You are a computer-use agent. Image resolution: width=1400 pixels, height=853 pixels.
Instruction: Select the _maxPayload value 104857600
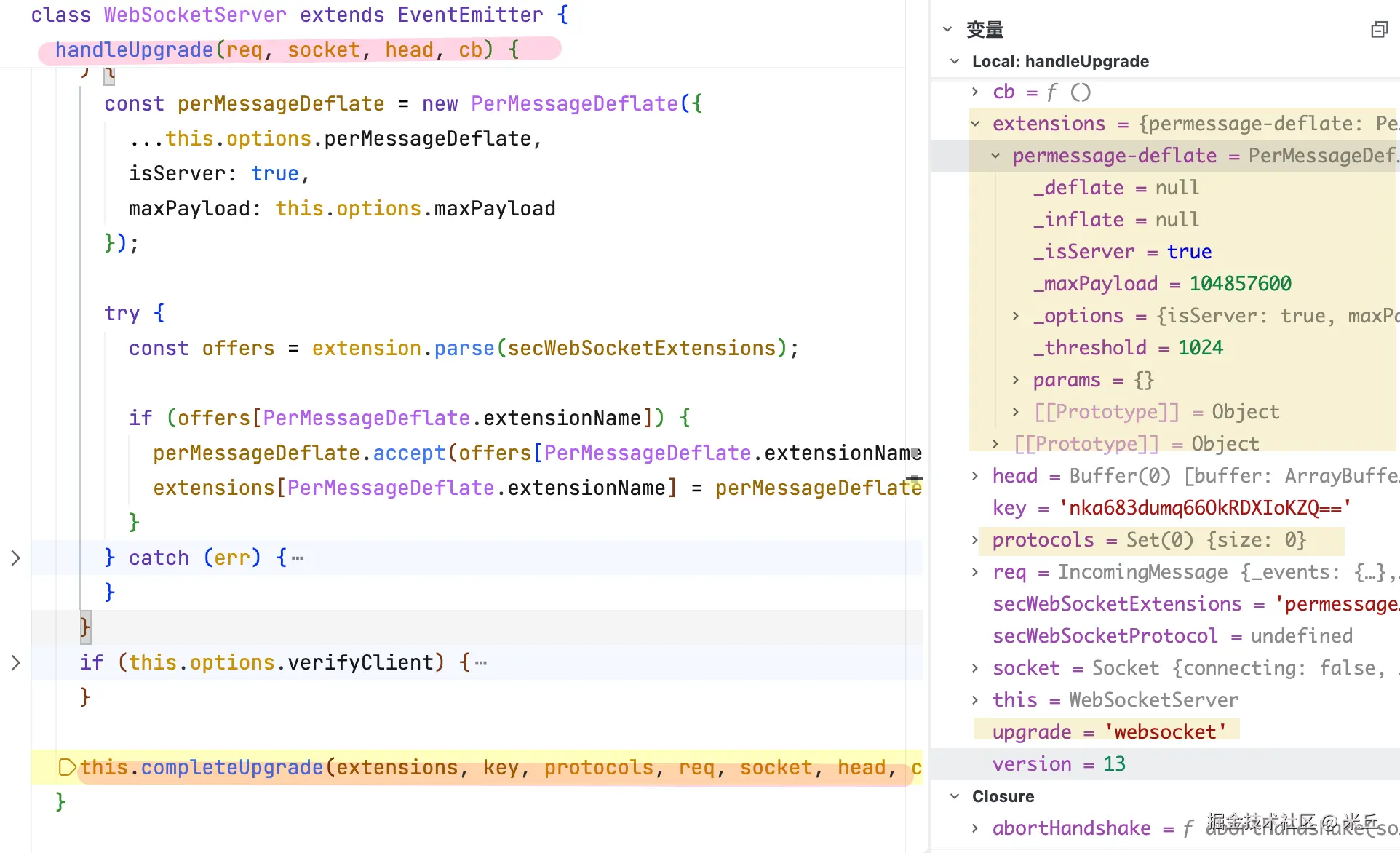click(1241, 284)
